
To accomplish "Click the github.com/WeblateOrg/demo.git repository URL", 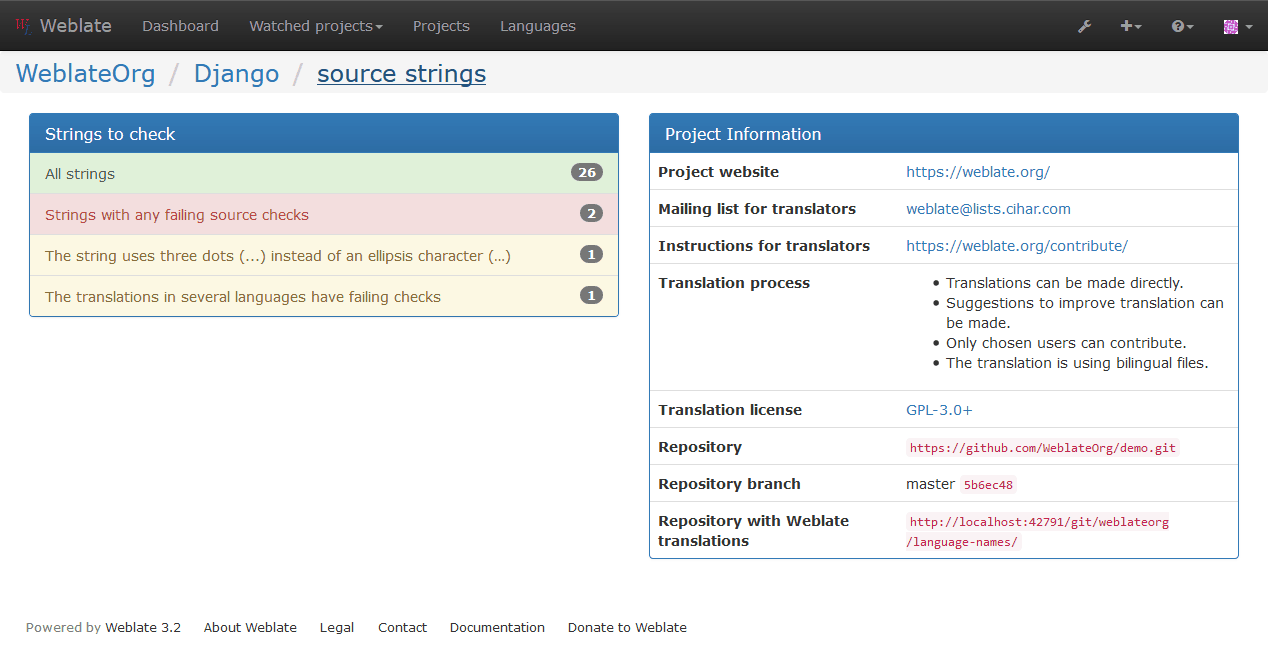I will point(1043,448).
